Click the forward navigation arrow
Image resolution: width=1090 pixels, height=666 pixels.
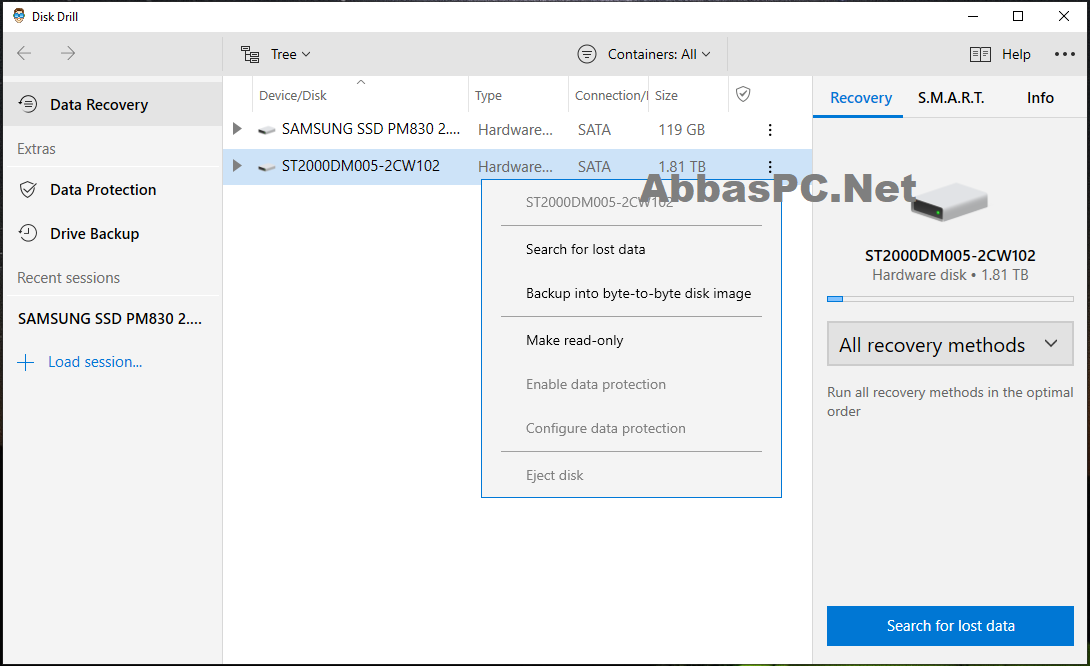click(x=68, y=54)
